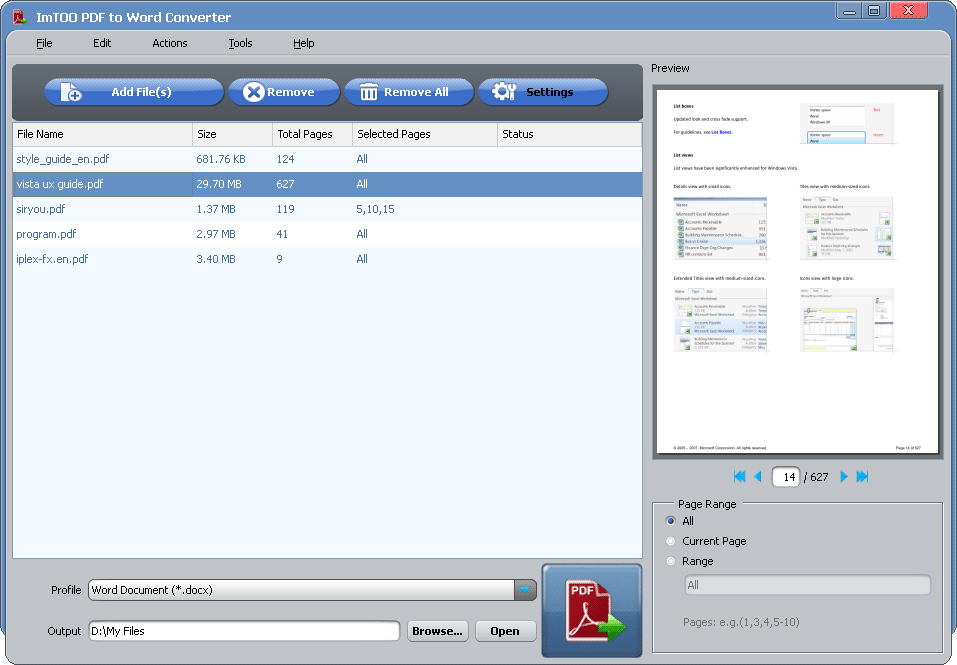Click the Browse... button
Image resolution: width=957 pixels, height=665 pixels.
coord(438,631)
